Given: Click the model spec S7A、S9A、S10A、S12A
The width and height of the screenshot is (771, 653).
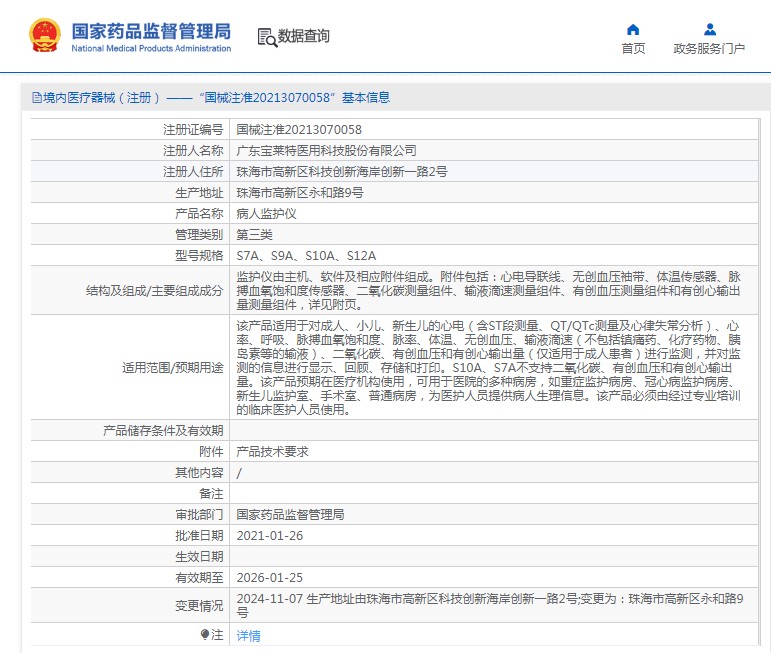Looking at the screenshot, I should tap(306, 256).
